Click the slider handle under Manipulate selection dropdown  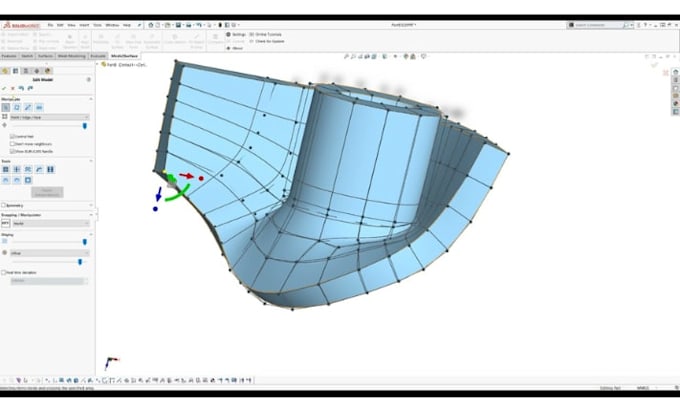[85, 126]
